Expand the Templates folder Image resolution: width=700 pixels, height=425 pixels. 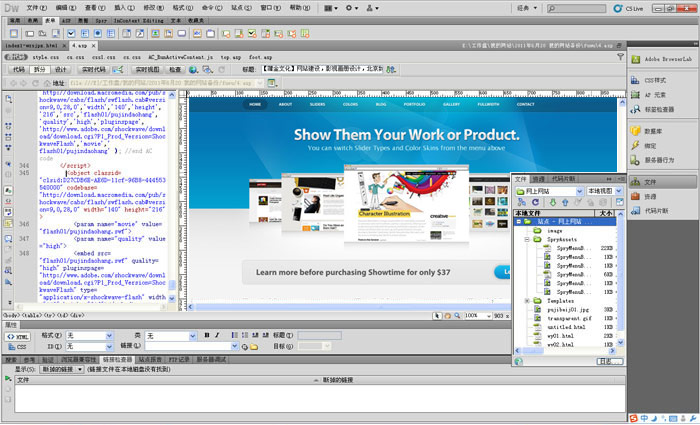[x=527, y=301]
